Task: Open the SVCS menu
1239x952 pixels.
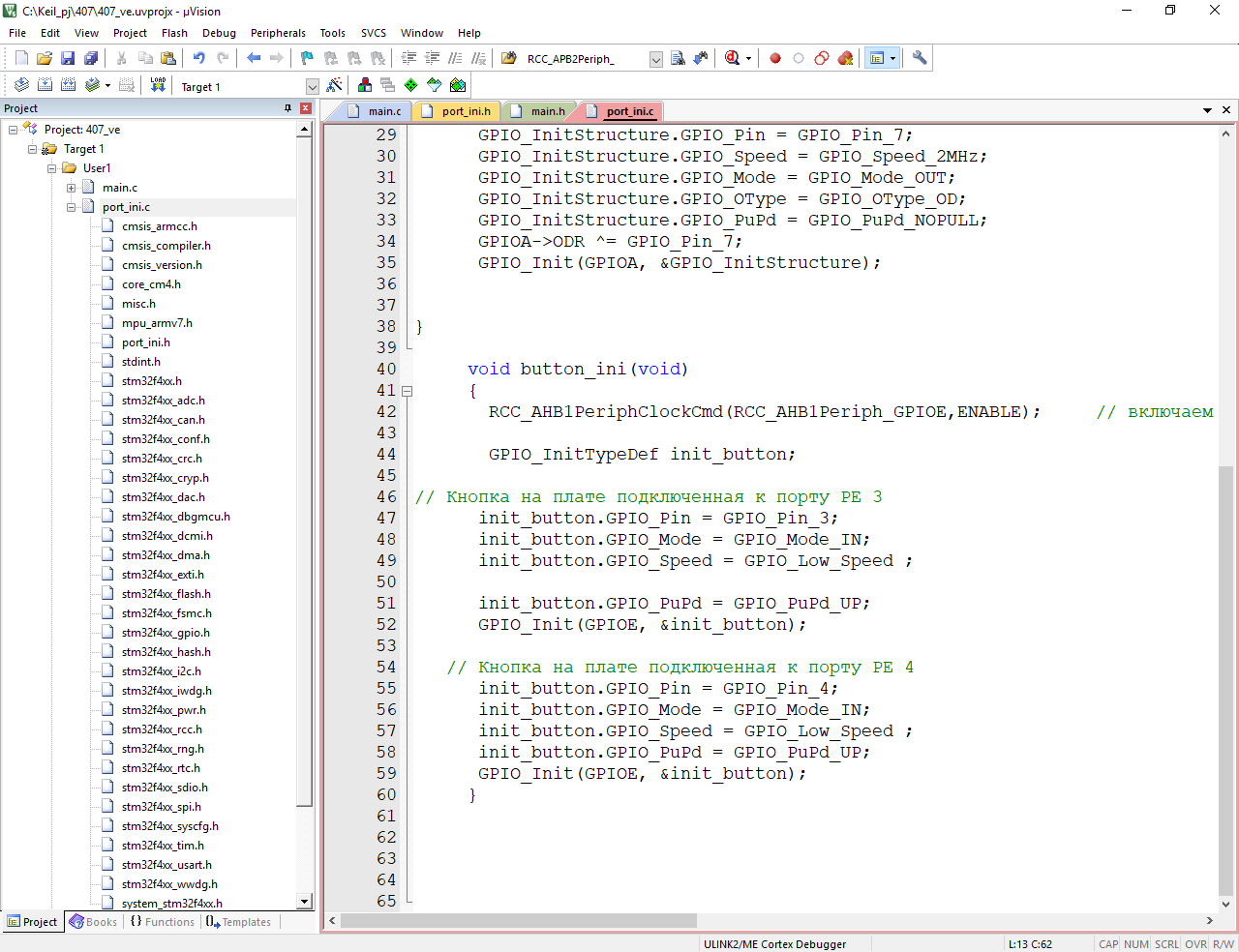Action: click(x=374, y=33)
